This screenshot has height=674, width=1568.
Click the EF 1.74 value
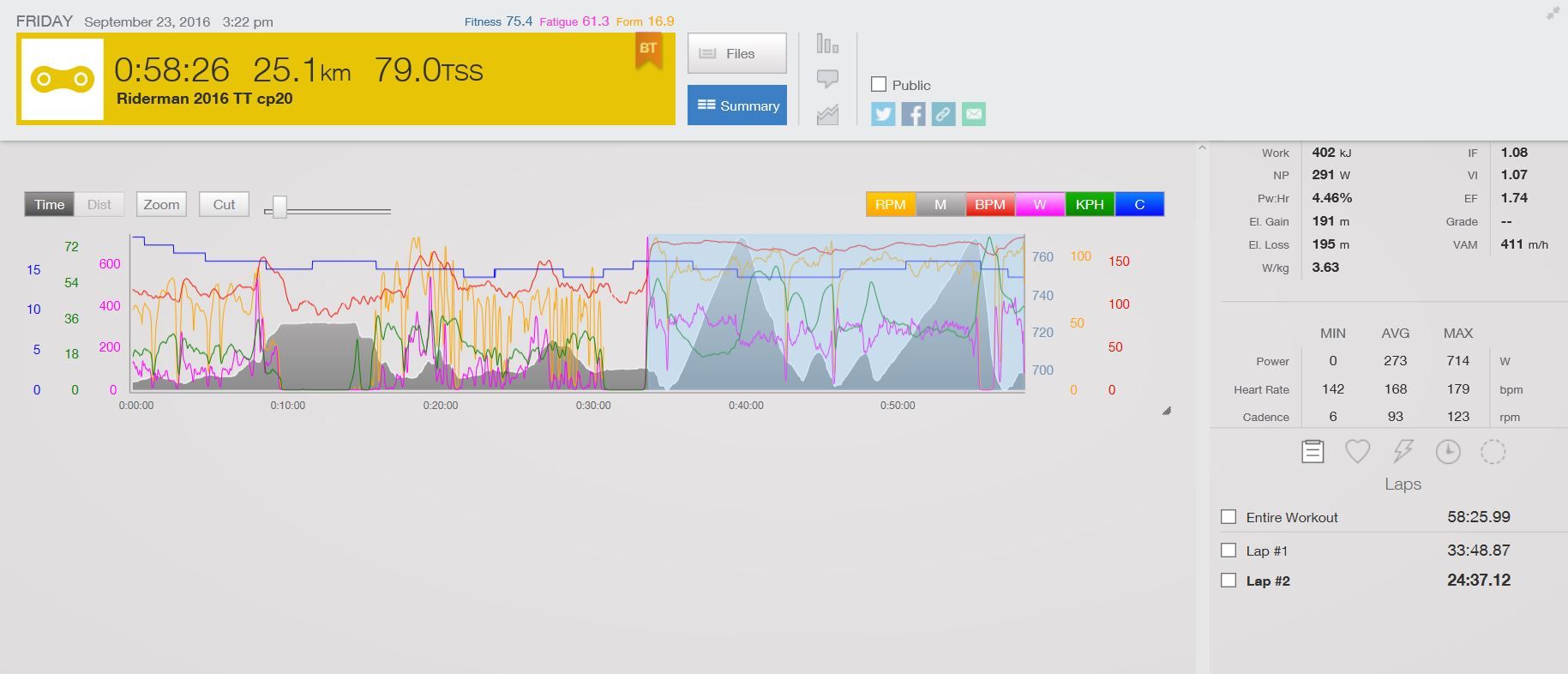coord(1514,198)
